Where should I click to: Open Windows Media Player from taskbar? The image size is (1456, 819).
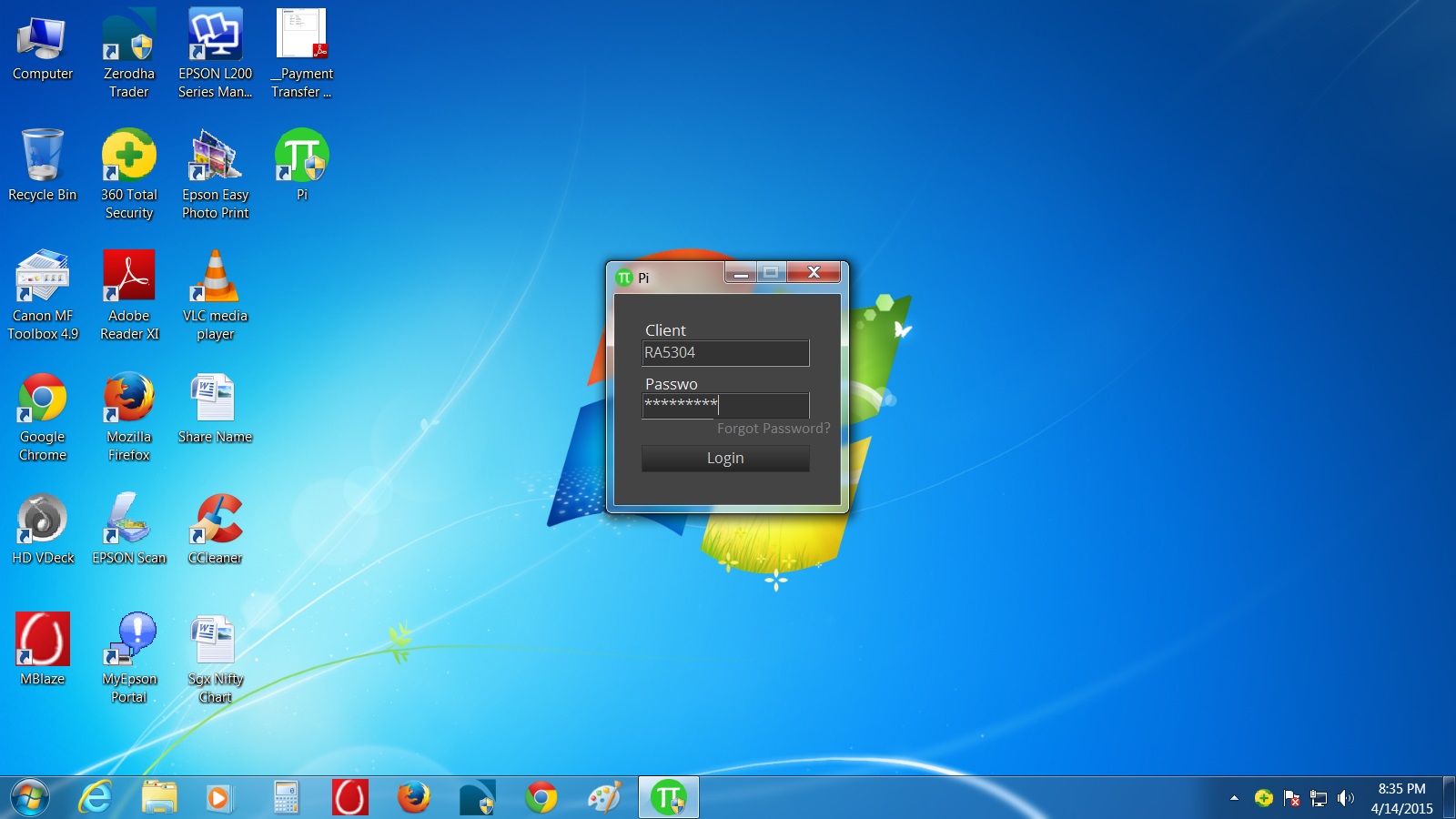pyautogui.click(x=218, y=798)
